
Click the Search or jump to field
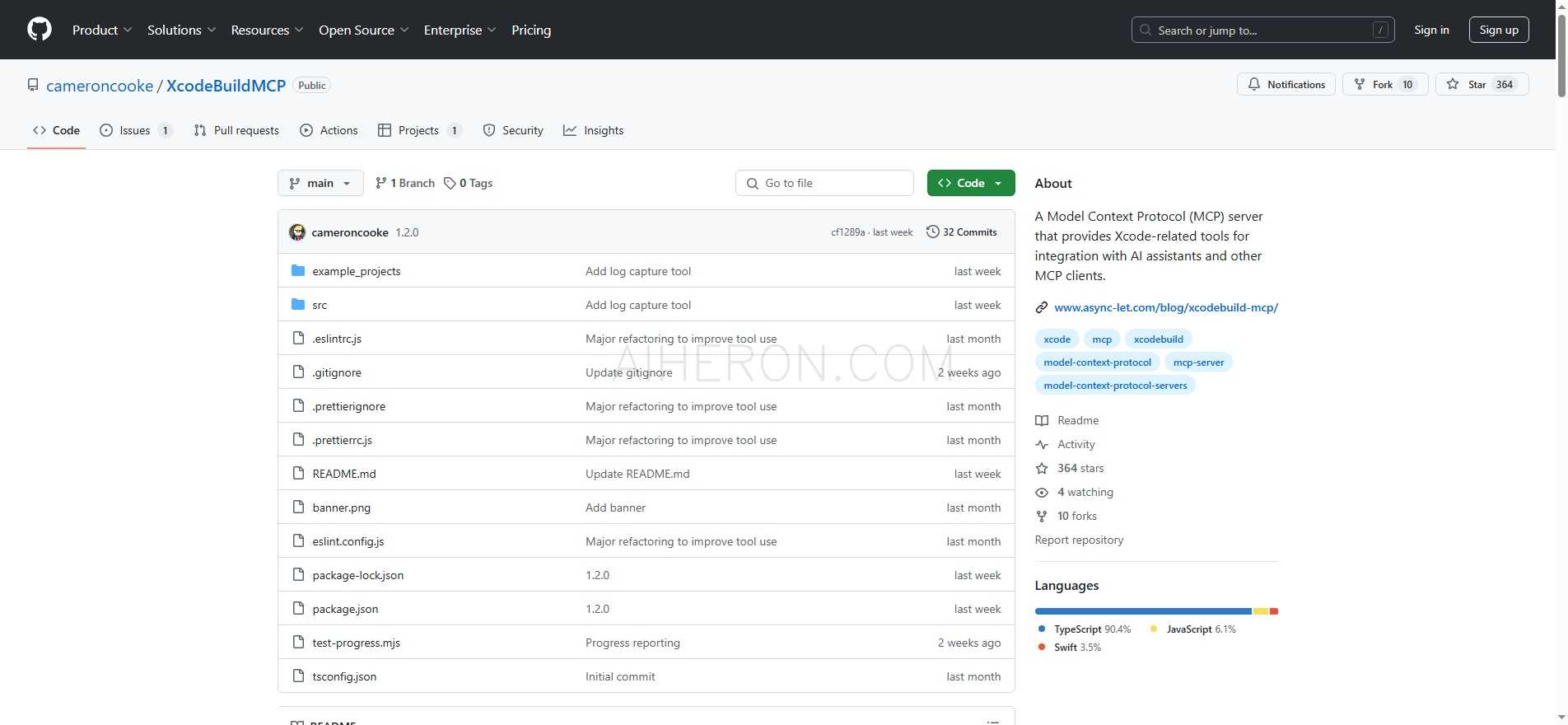[x=1262, y=30]
